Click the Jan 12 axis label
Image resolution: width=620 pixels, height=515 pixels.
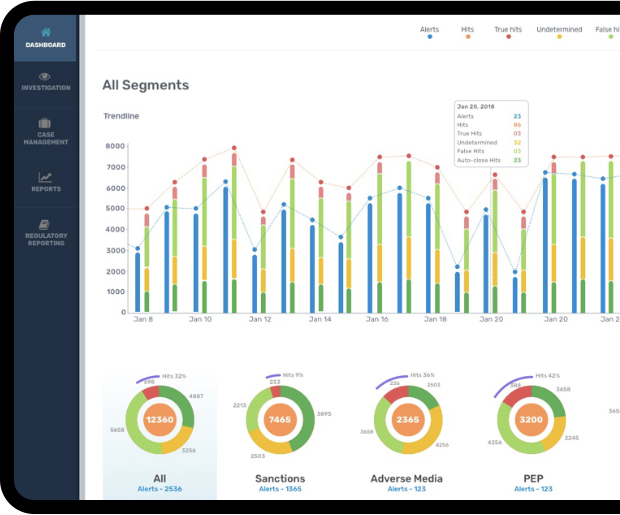[260, 319]
